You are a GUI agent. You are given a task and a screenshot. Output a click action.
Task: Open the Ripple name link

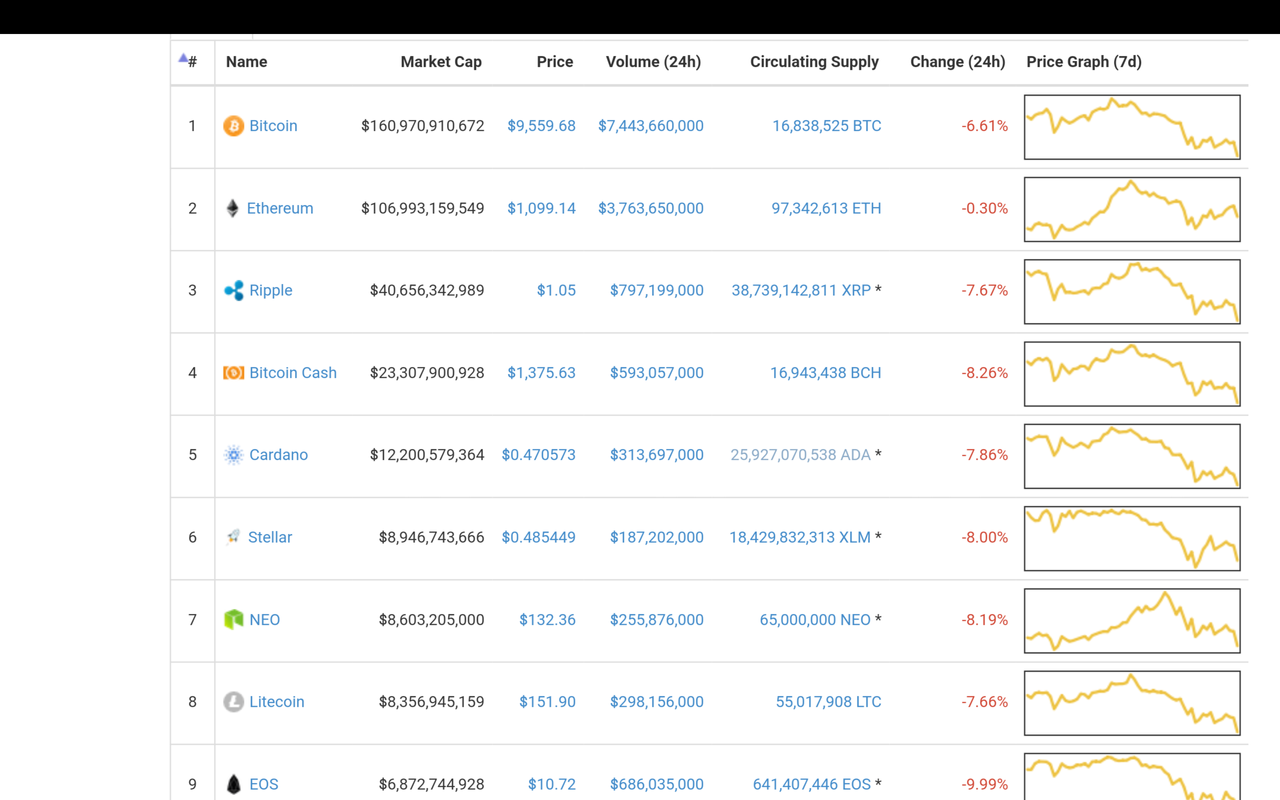[271, 290]
